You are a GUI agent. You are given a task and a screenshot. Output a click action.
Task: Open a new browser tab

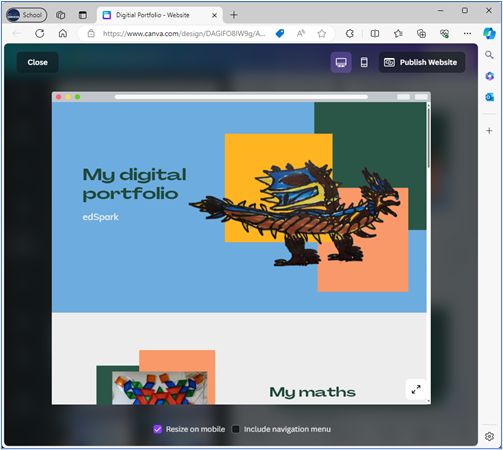tap(234, 15)
